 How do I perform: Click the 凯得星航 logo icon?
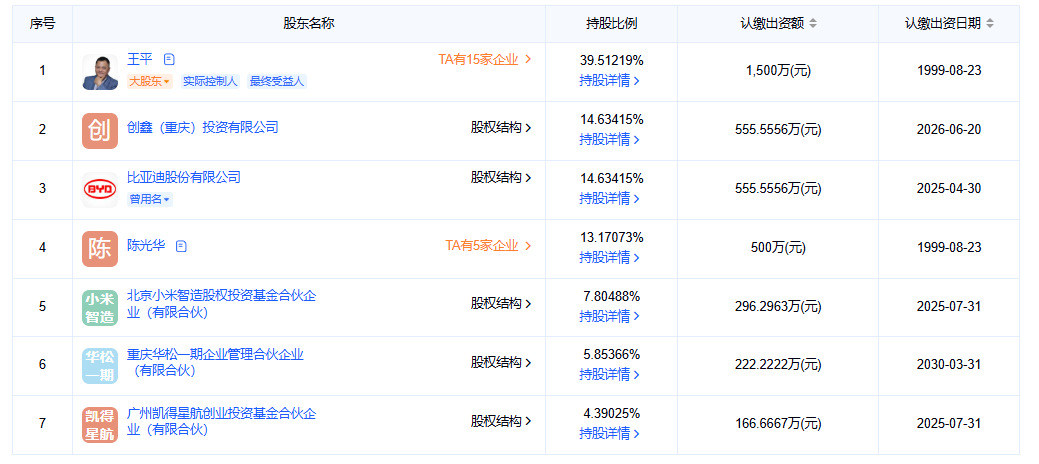coord(100,425)
